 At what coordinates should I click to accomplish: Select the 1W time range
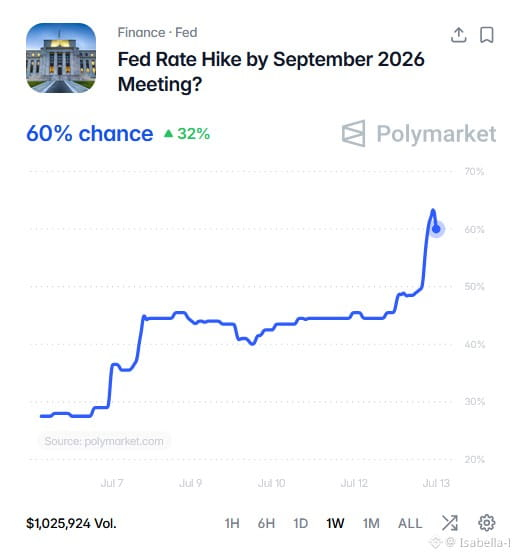335,523
